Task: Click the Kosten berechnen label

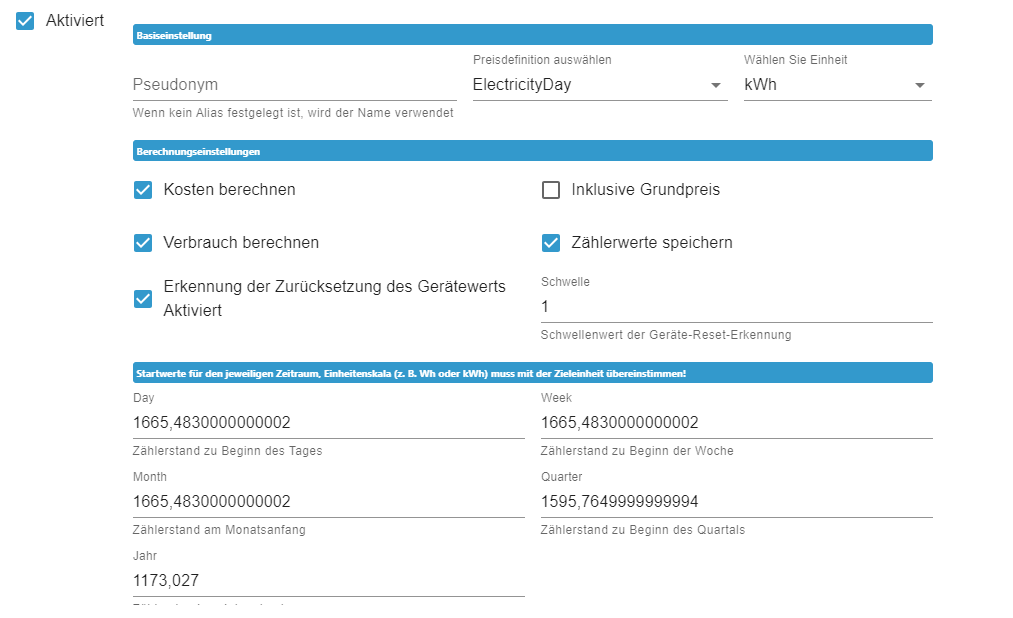Action: 229,190
